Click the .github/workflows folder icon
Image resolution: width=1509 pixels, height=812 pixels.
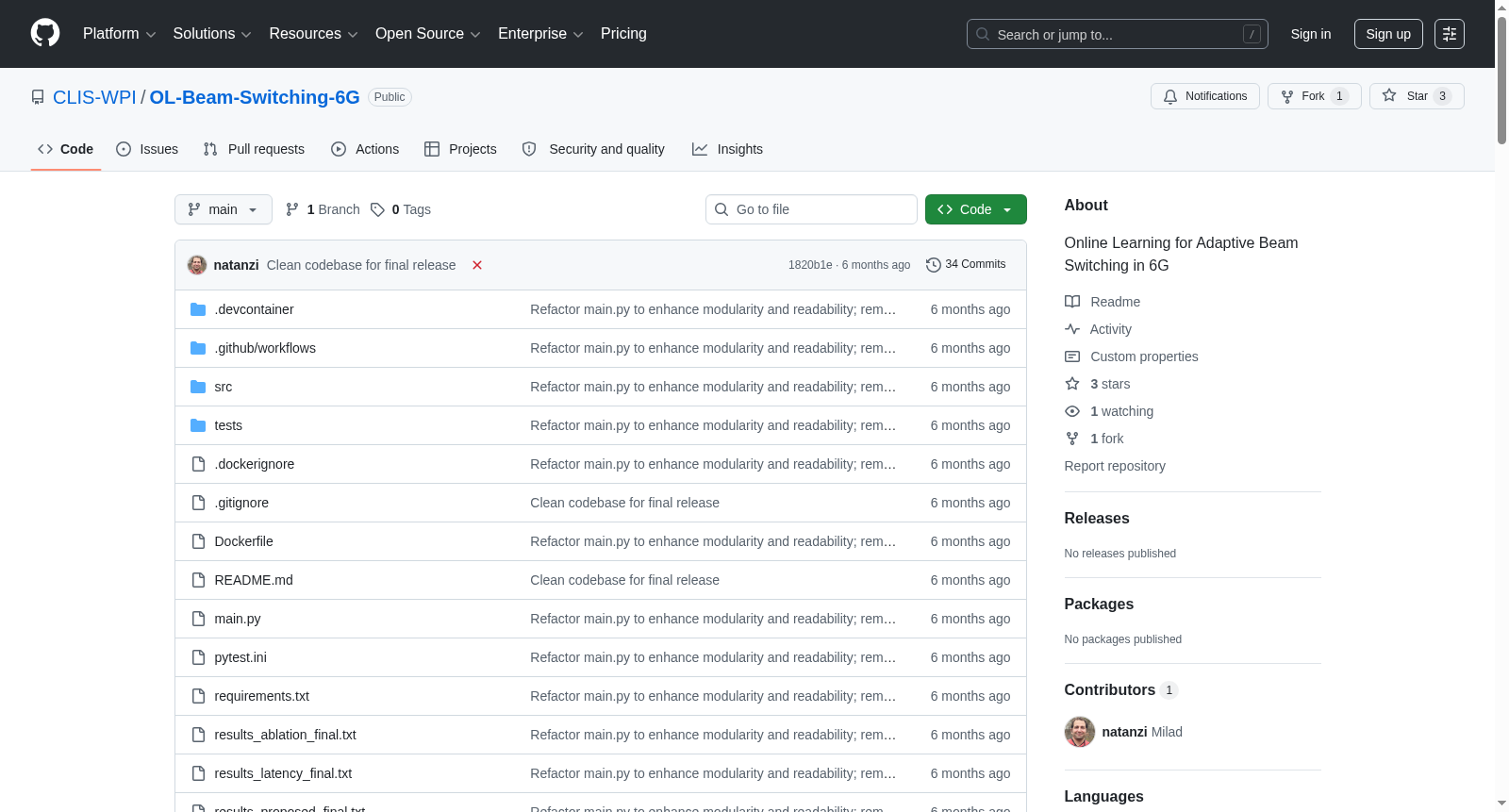198,348
